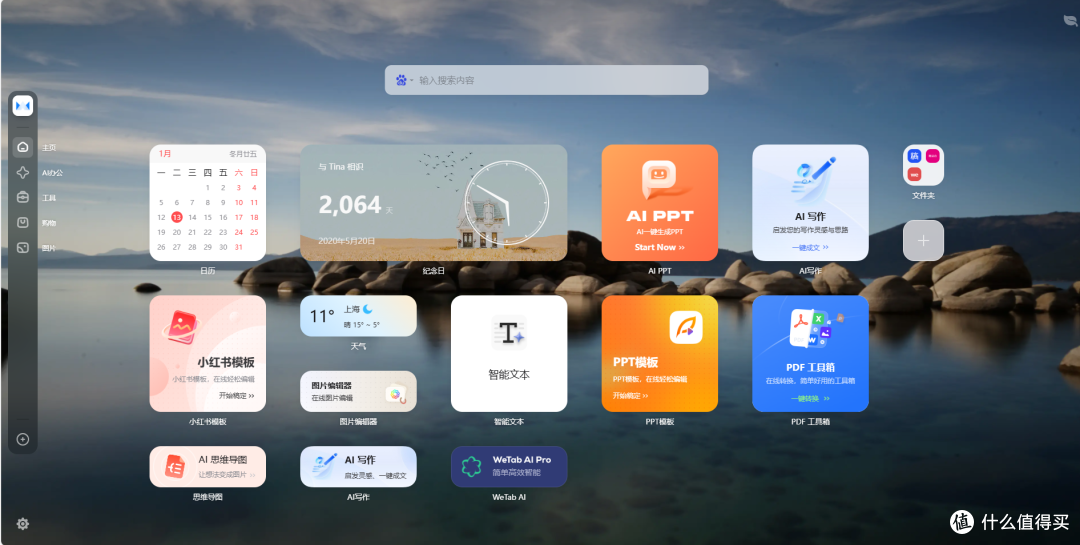1080x545 pixels.
Task: Open the Shanghai weather widget showing 11°
Action: tap(358, 316)
